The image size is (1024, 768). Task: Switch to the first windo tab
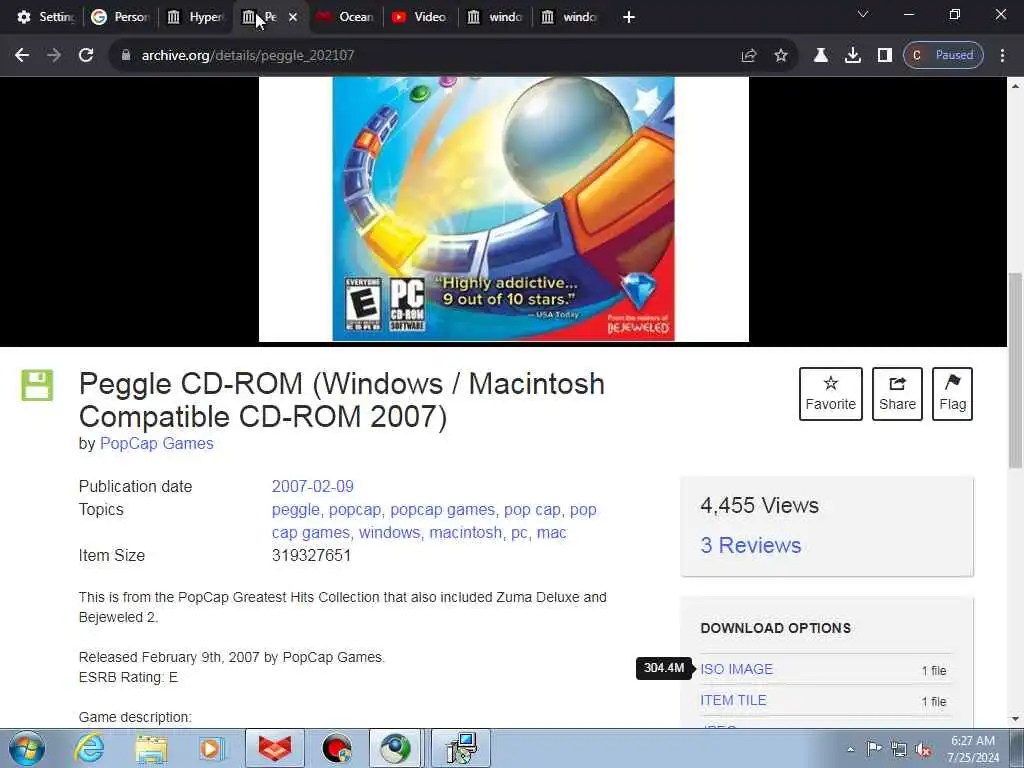(x=495, y=17)
